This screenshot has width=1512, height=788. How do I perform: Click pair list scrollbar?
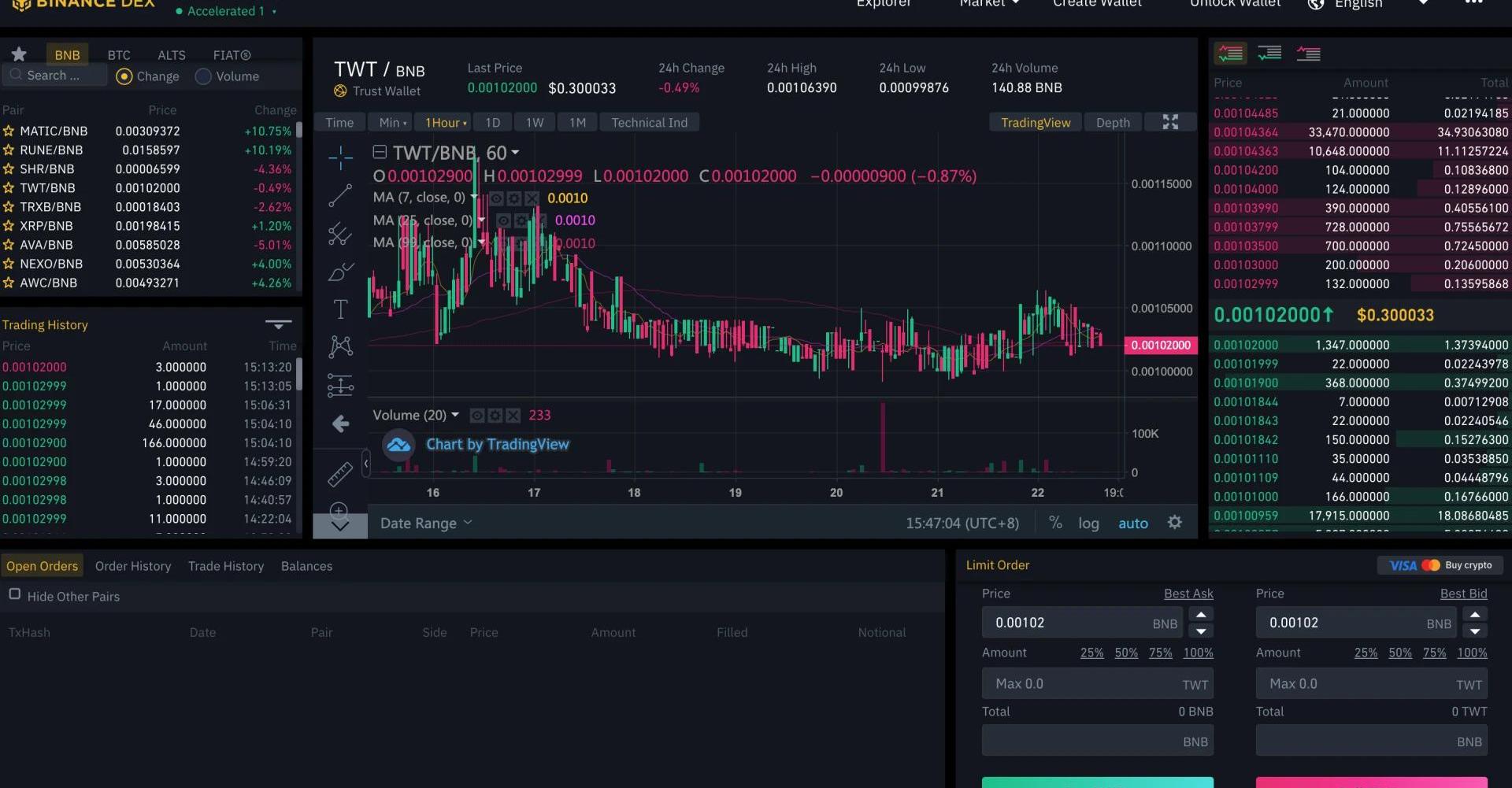[298, 131]
